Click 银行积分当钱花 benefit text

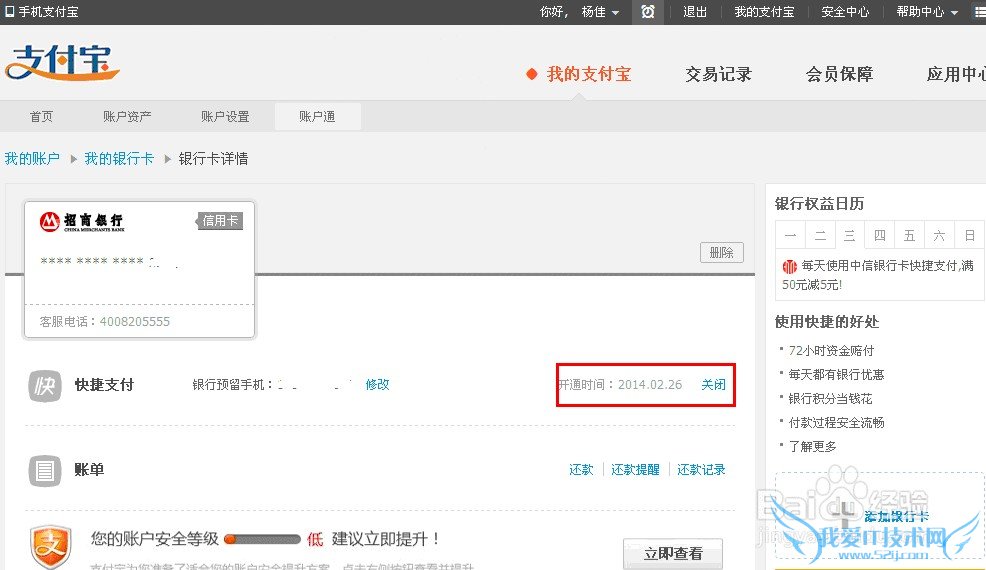(830, 399)
